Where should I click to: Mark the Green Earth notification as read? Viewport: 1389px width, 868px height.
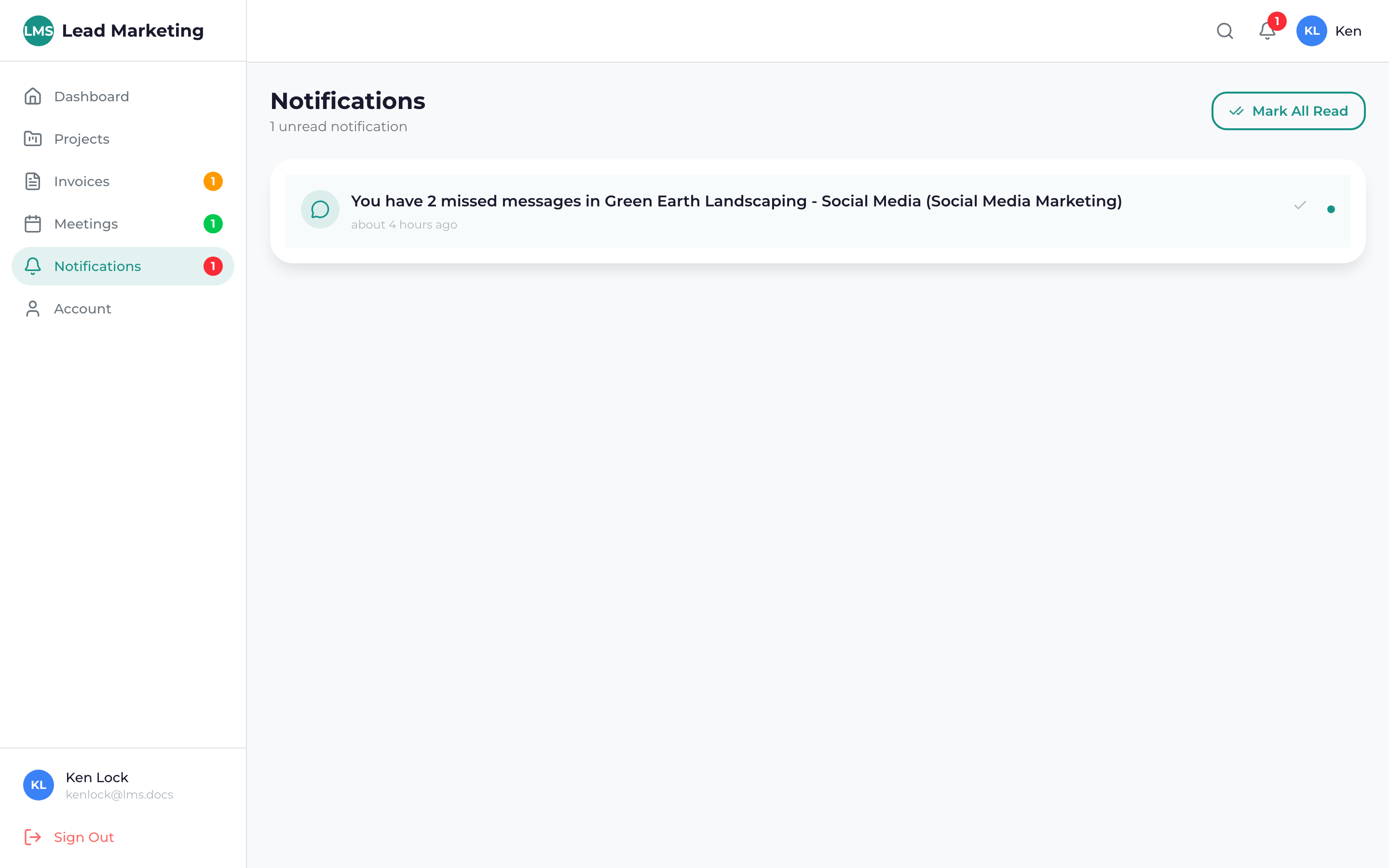[1300, 205]
